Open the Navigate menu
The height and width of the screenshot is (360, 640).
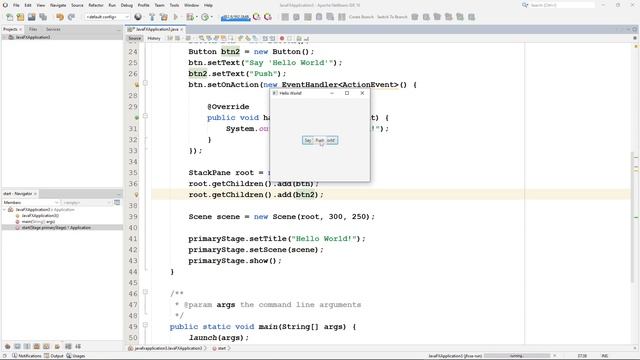58,5
